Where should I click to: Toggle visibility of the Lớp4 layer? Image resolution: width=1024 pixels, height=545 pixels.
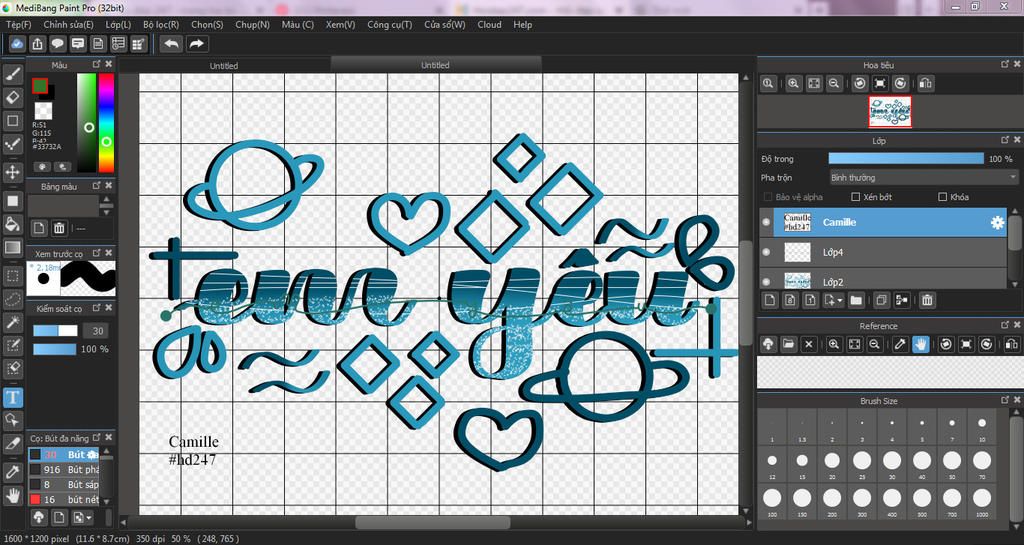766,252
